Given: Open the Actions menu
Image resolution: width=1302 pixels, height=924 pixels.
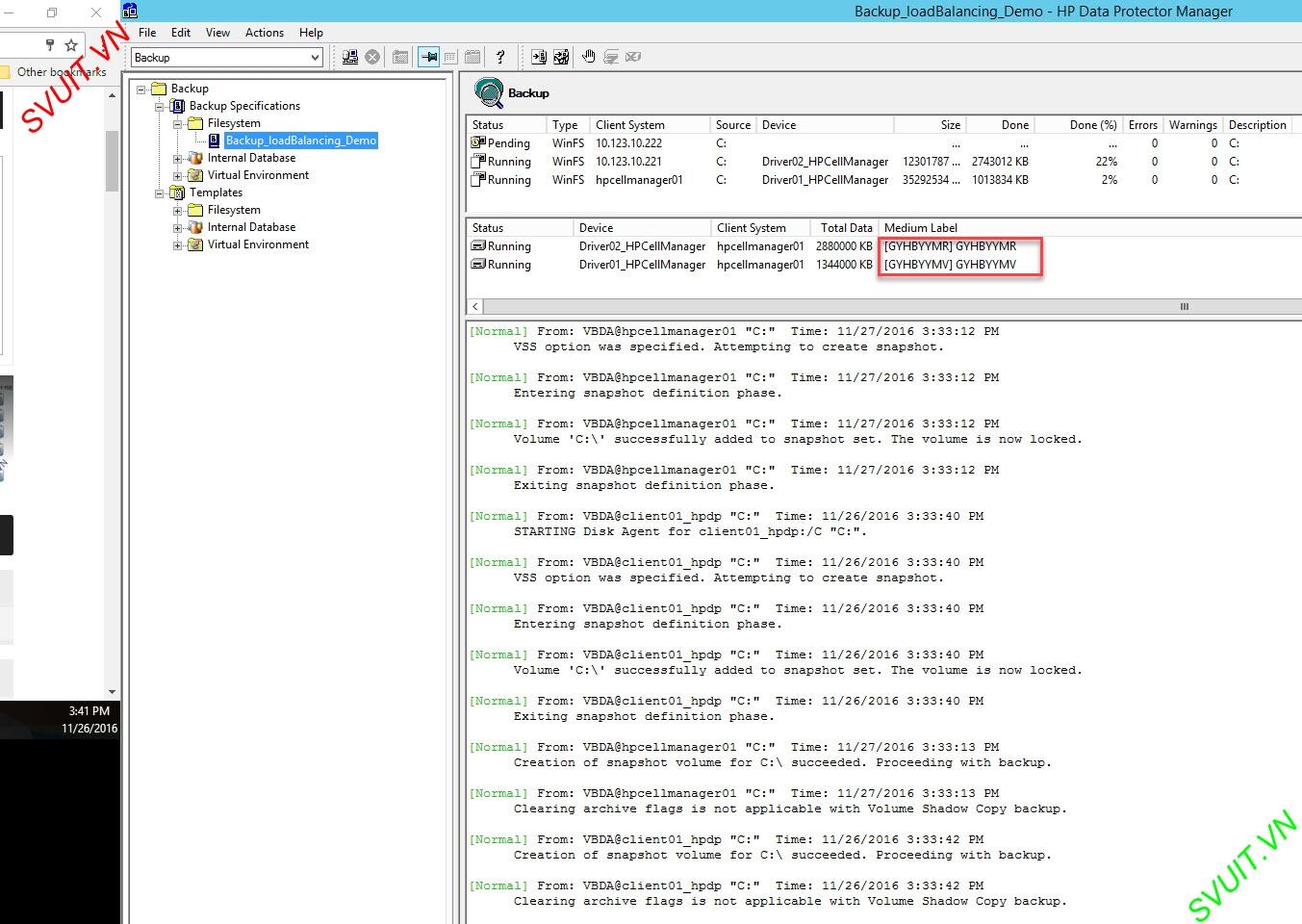Looking at the screenshot, I should (265, 32).
